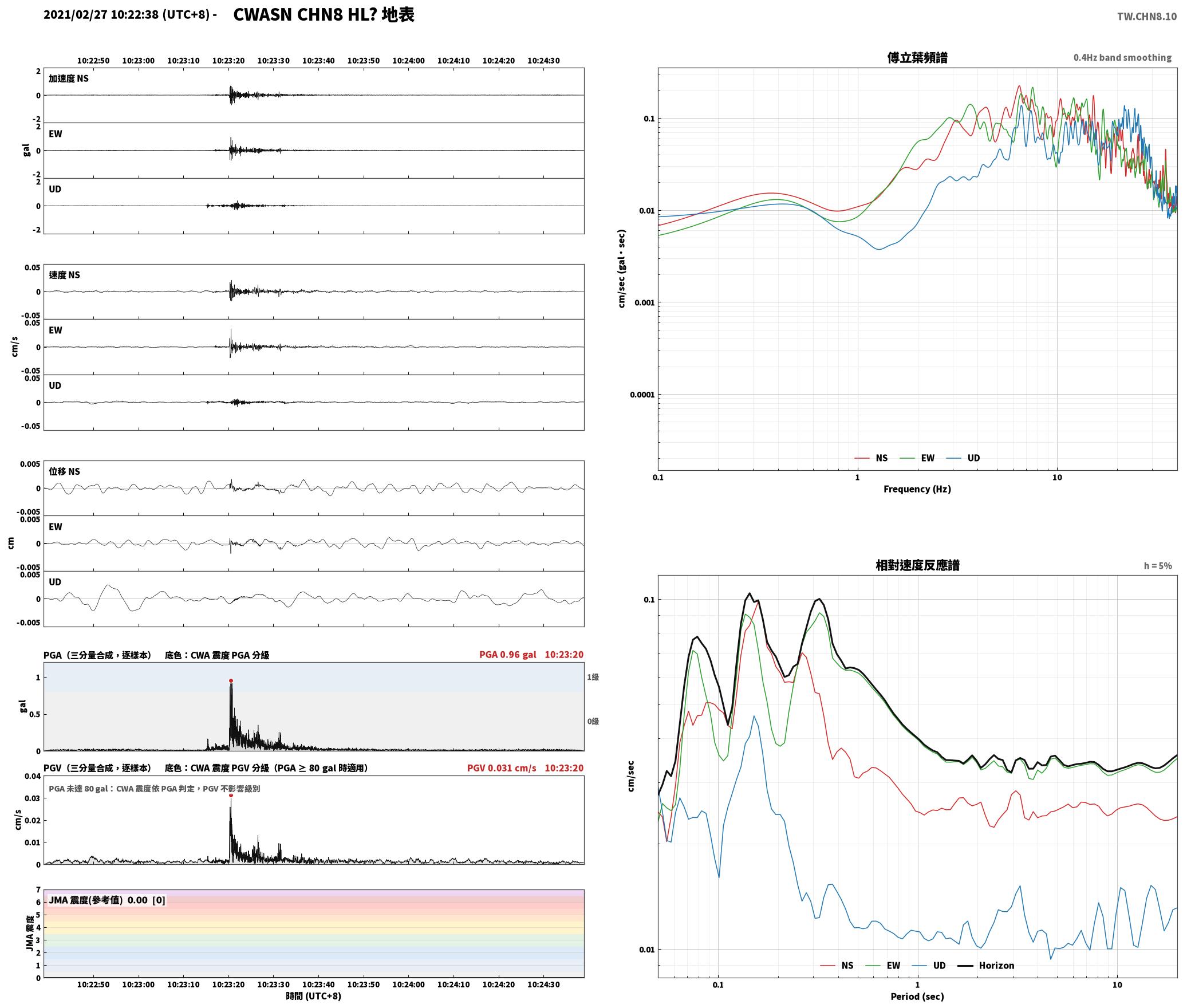Click the PGA 0.96 gal red readout
The height and width of the screenshot is (1008, 1183).
click(508, 655)
